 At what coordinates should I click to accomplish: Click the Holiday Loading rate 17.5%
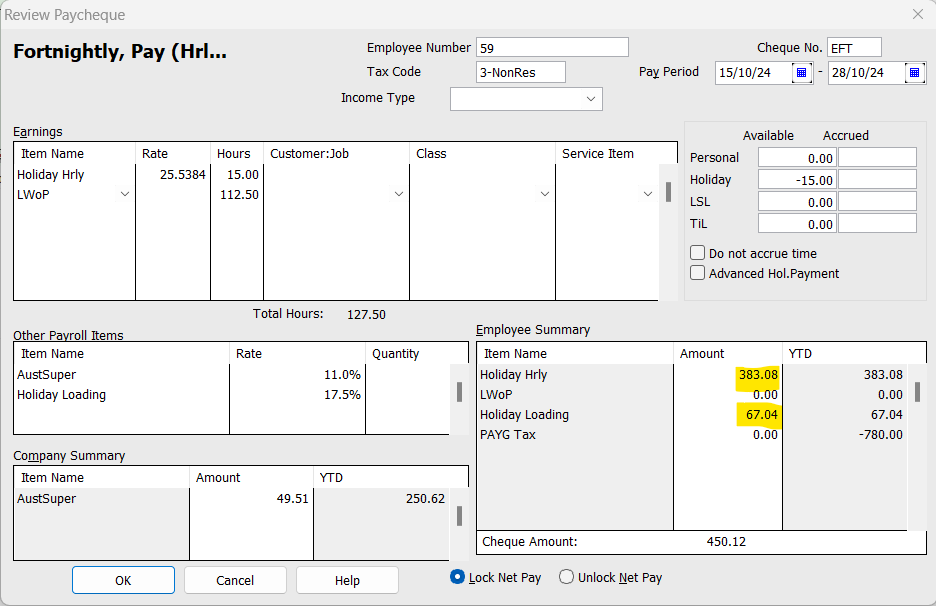[342, 395]
